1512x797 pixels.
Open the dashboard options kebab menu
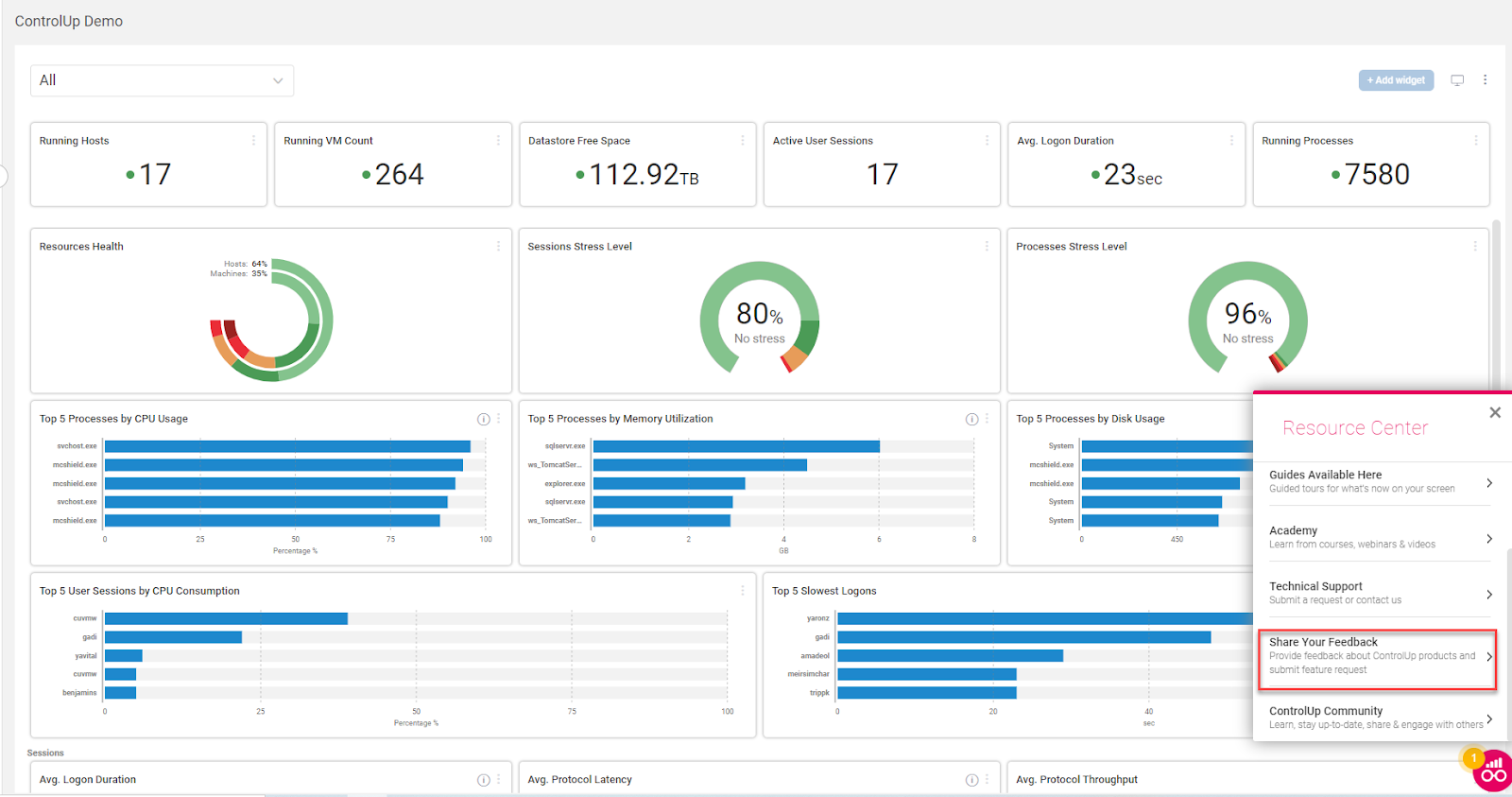pos(1485,80)
